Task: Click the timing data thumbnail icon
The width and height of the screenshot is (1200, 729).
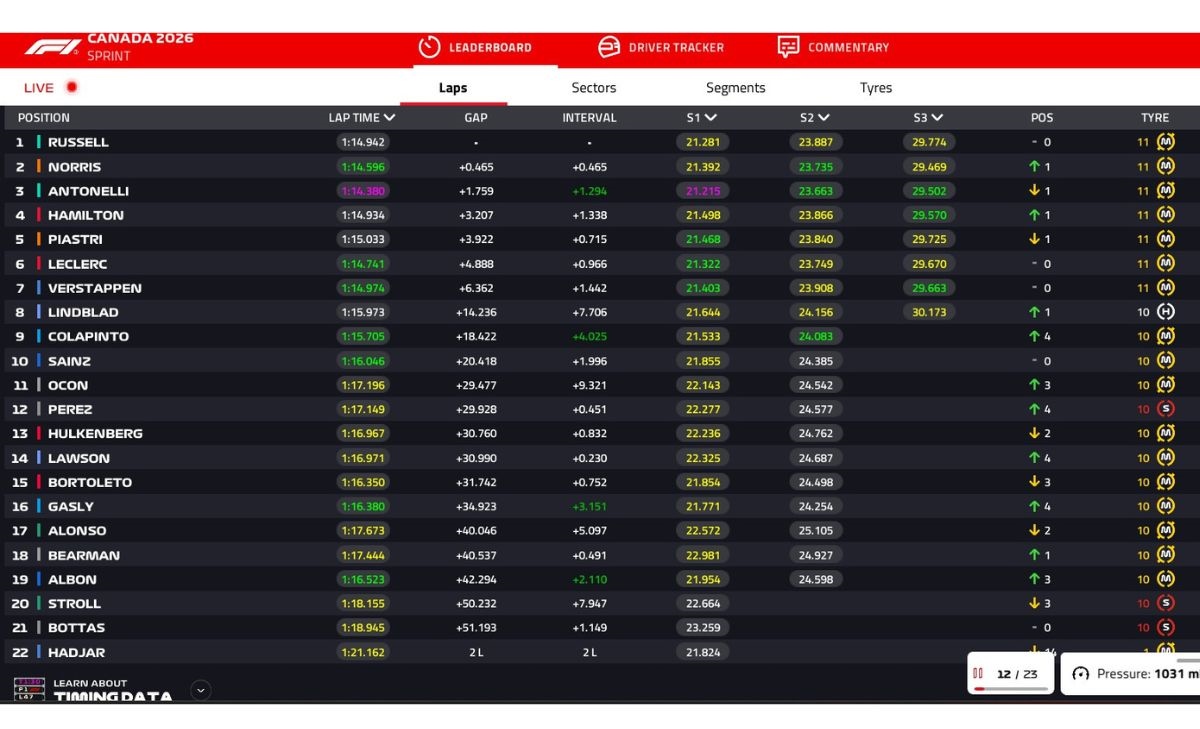Action: tap(30, 689)
